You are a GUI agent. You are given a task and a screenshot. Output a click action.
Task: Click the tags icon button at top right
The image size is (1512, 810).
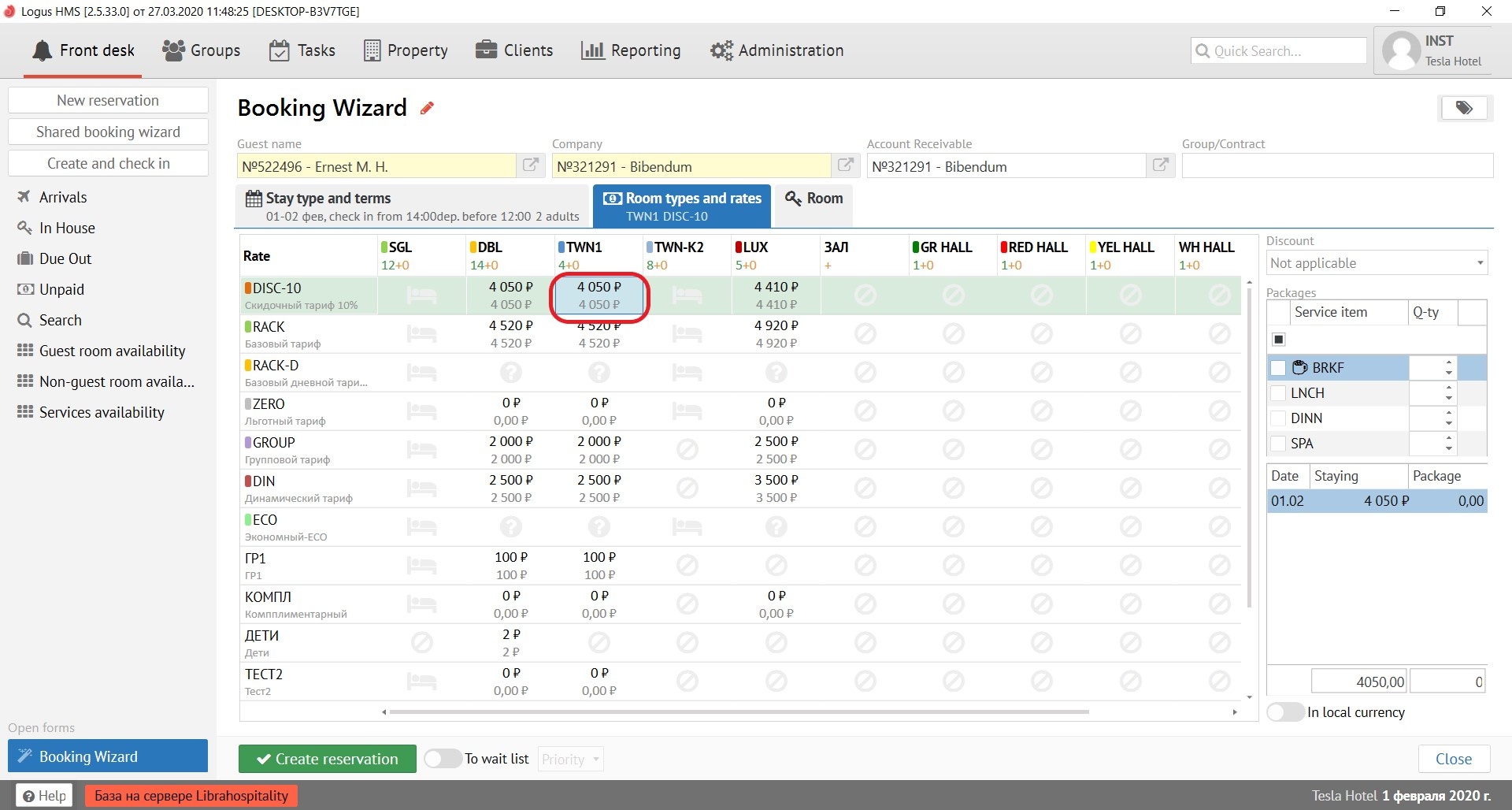click(x=1464, y=108)
